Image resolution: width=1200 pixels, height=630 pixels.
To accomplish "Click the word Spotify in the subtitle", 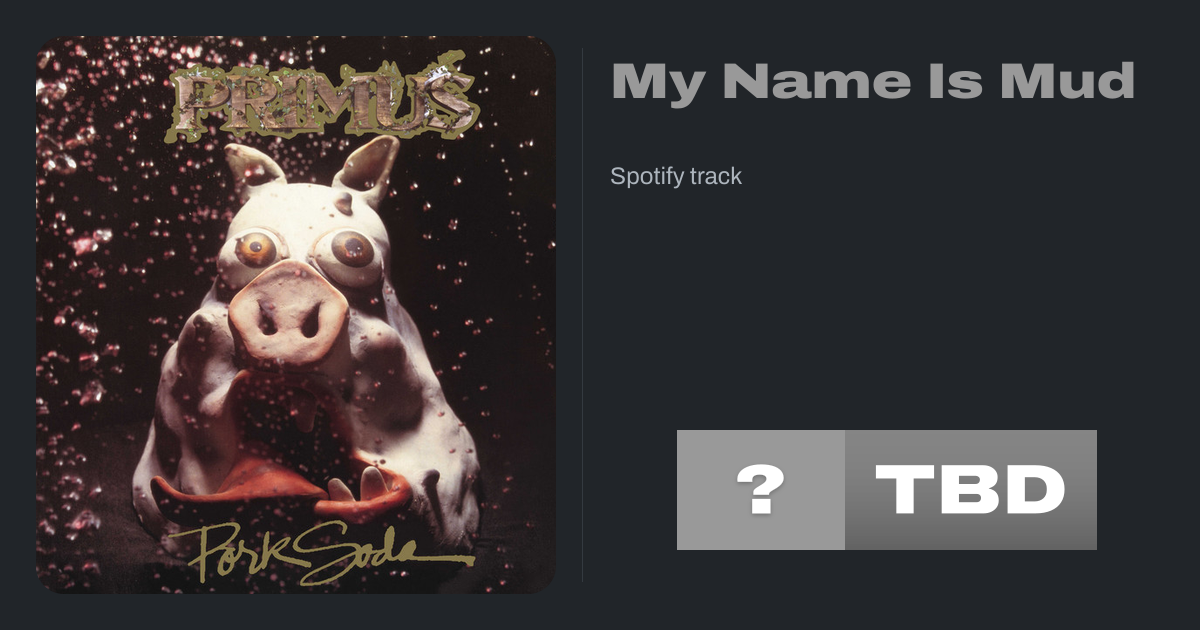I will (x=646, y=177).
